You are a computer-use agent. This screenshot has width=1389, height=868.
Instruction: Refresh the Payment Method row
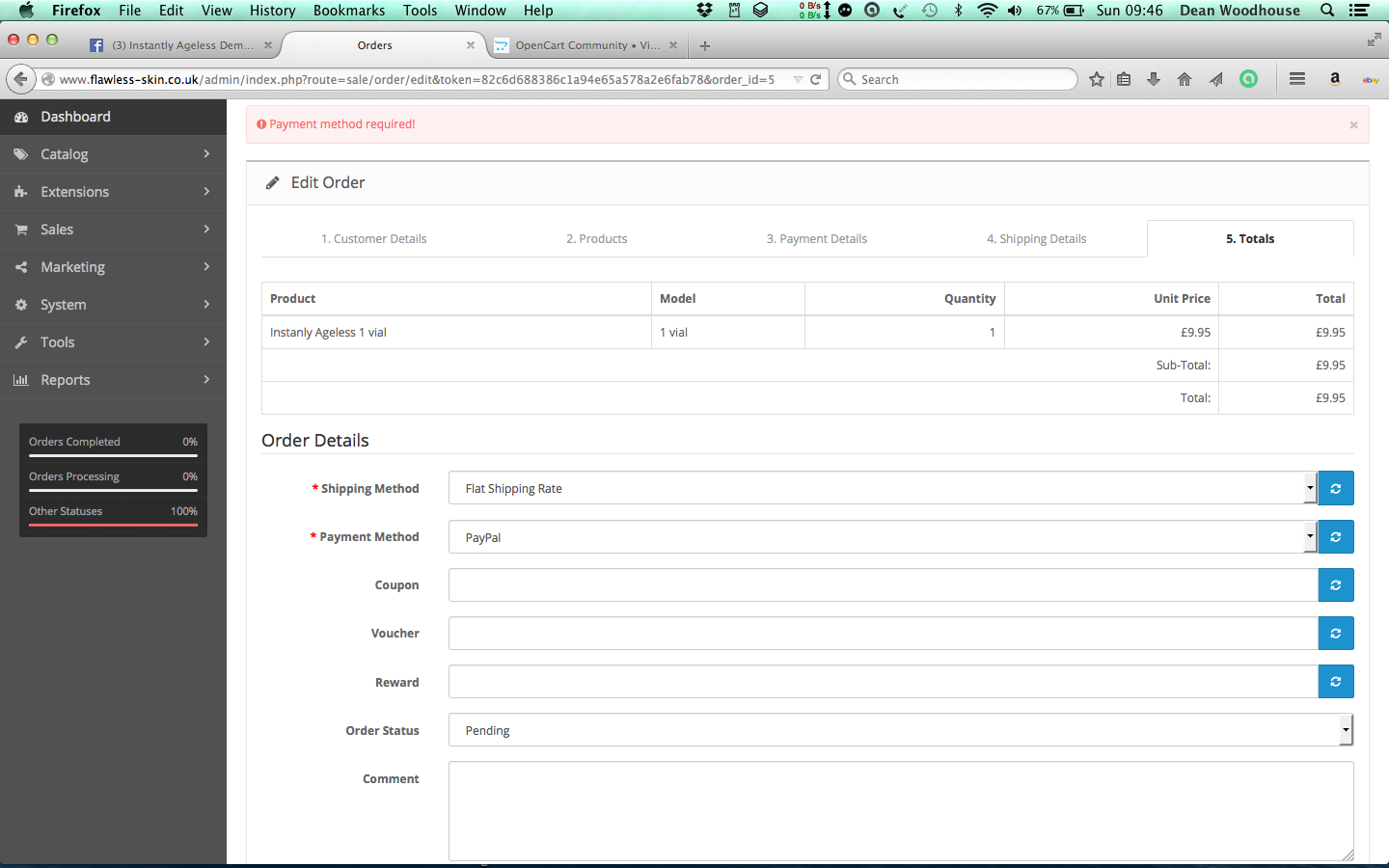tap(1336, 536)
